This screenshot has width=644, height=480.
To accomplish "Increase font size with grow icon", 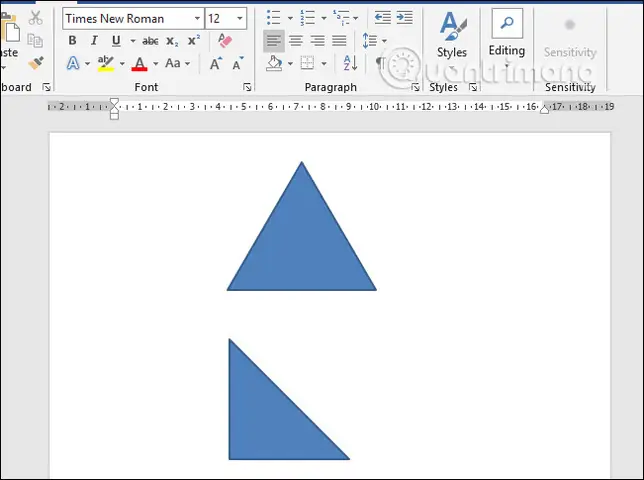I will pos(215,64).
